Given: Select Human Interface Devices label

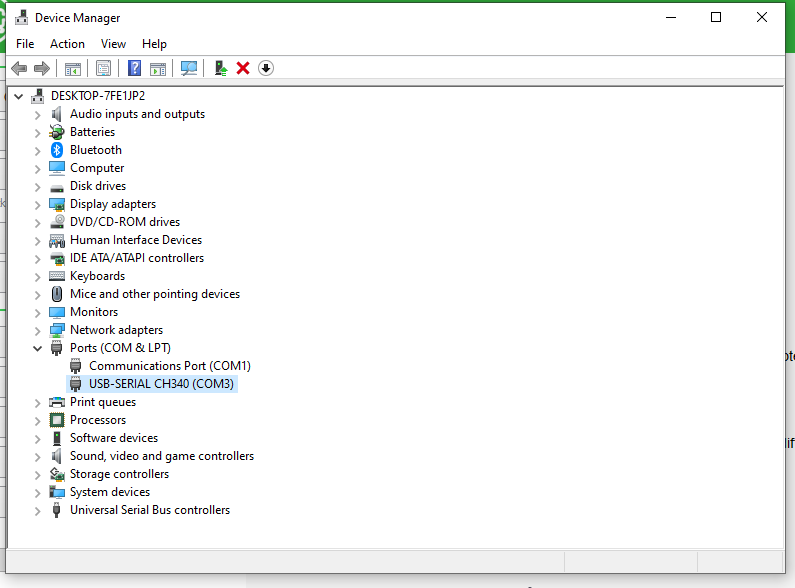Looking at the screenshot, I should (136, 240).
